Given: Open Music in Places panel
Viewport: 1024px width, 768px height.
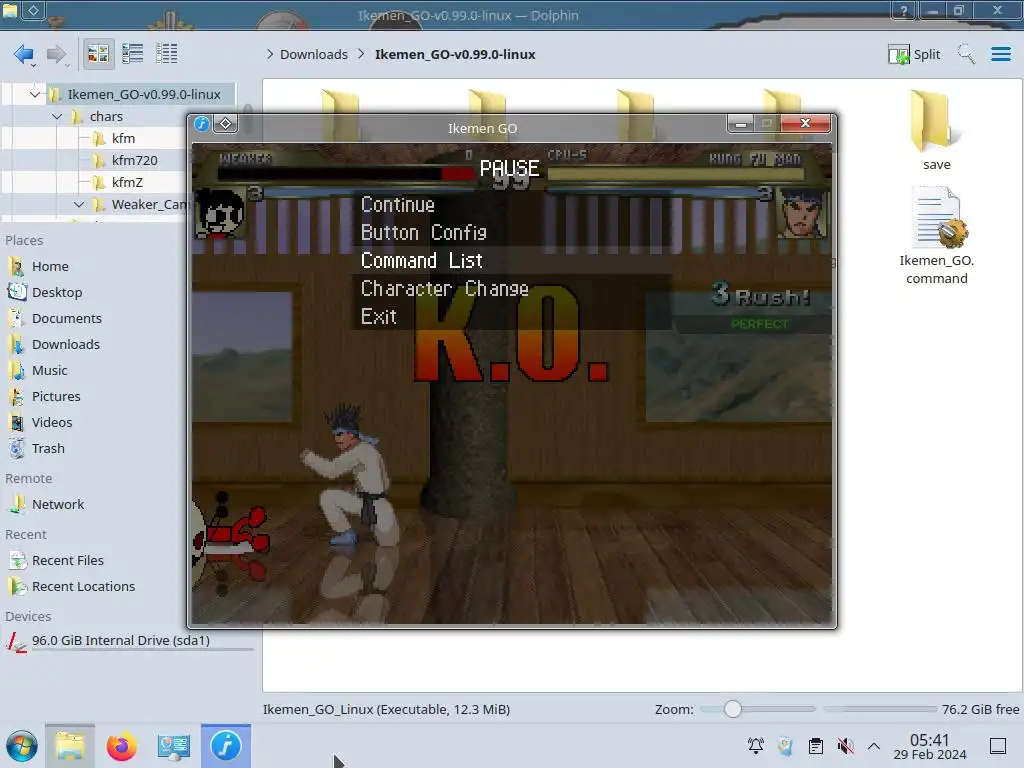Looking at the screenshot, I should [x=49, y=370].
